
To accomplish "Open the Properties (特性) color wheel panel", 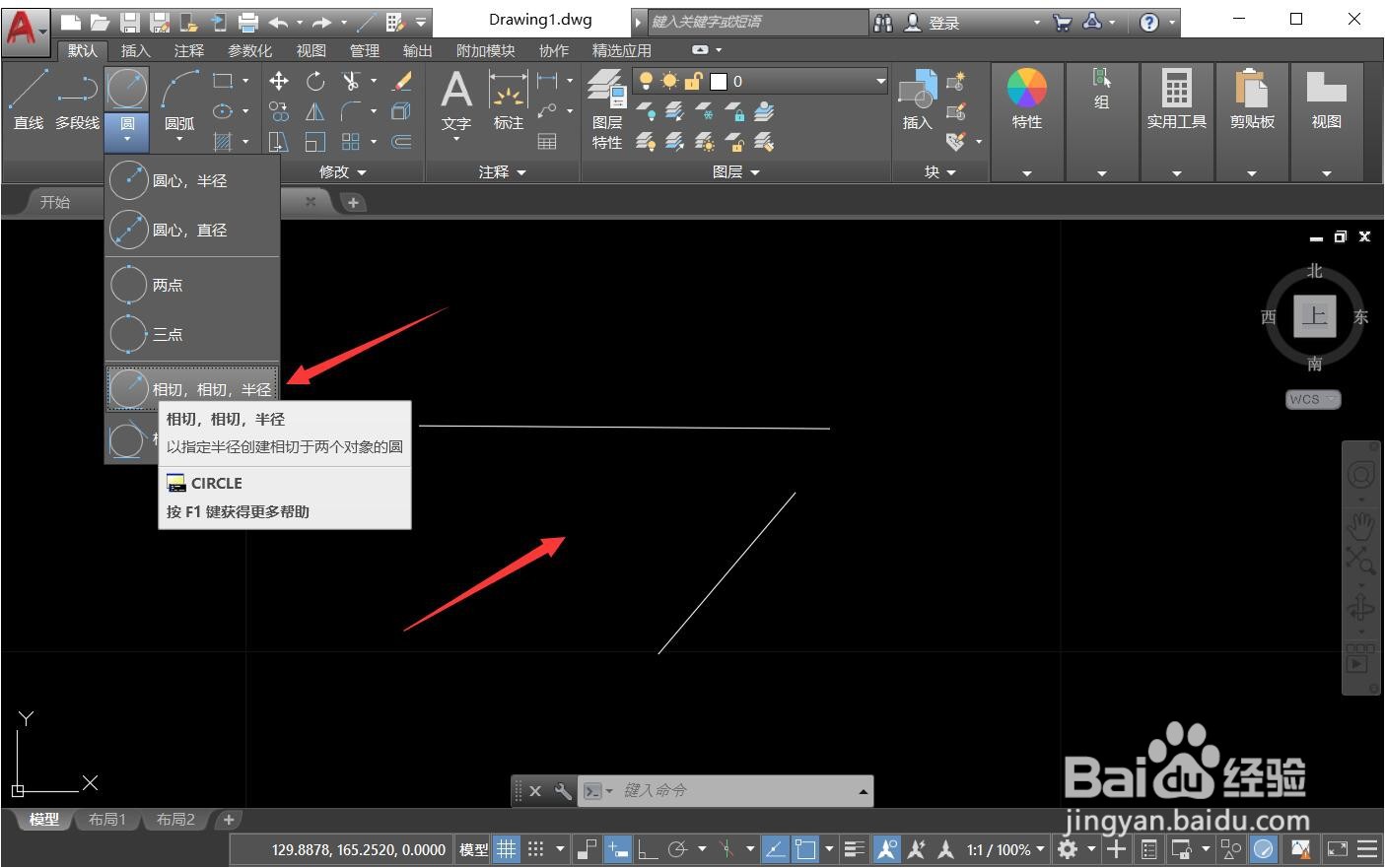I will tap(1026, 100).
